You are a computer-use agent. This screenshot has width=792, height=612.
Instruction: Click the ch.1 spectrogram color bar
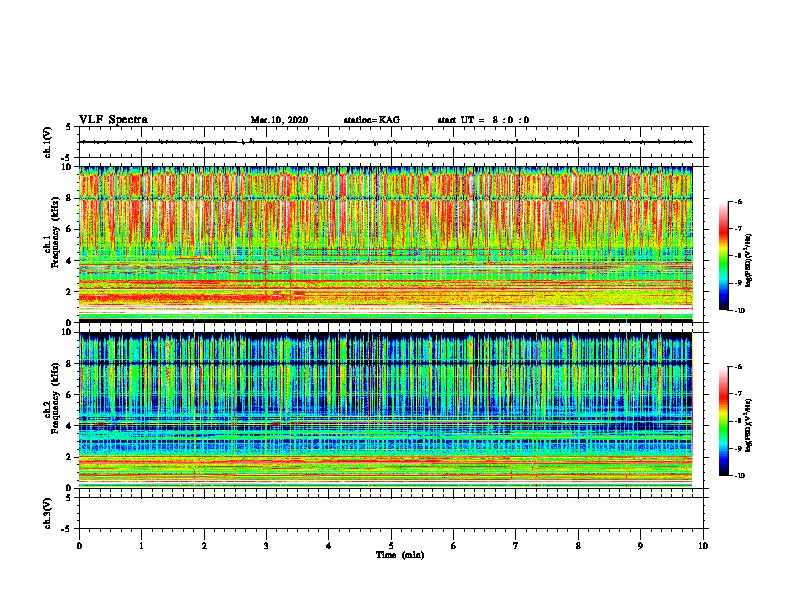tap(723, 256)
